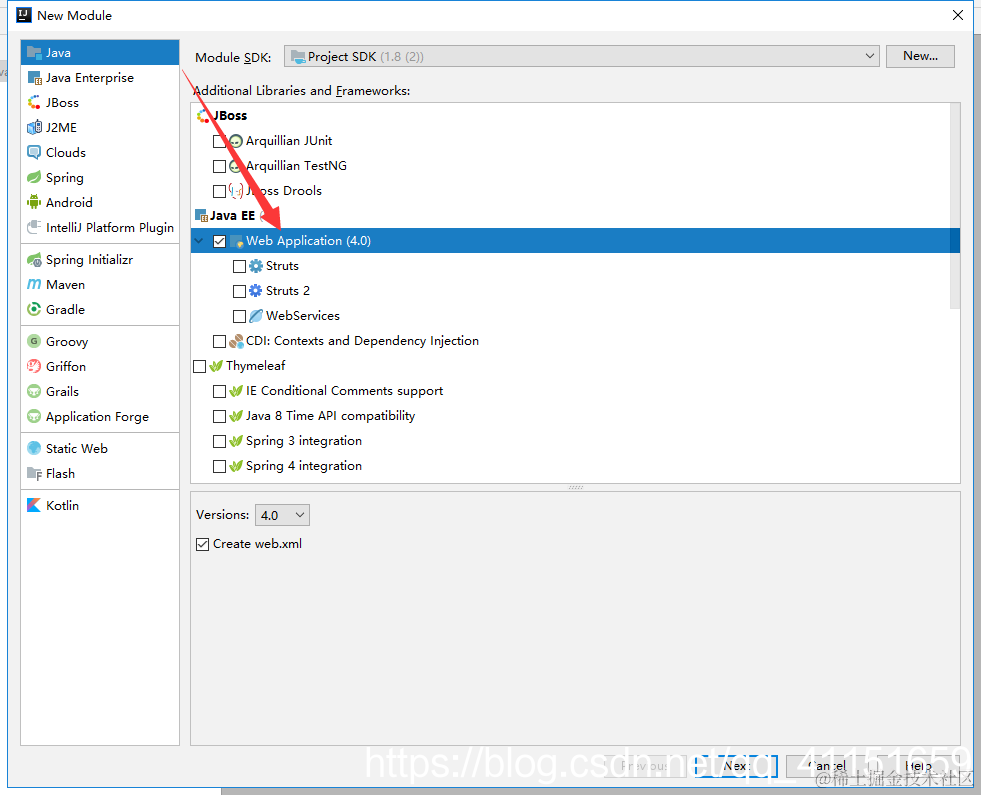Click the Gradle module icon
The image size is (981, 795).
(x=34, y=310)
